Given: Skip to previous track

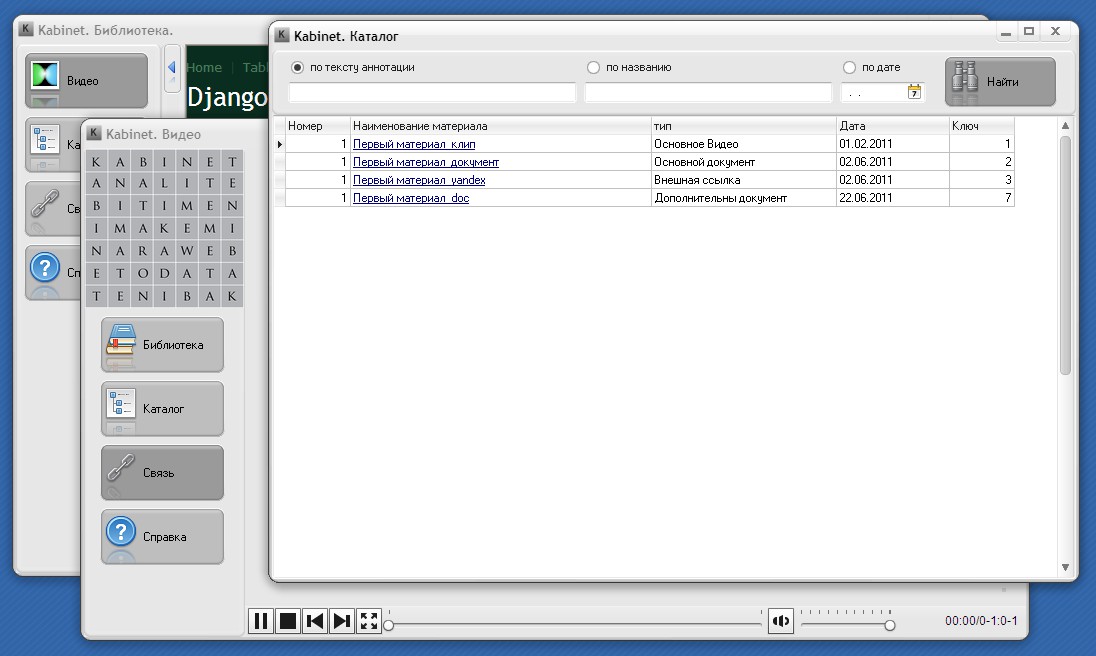Looking at the screenshot, I should pos(315,621).
